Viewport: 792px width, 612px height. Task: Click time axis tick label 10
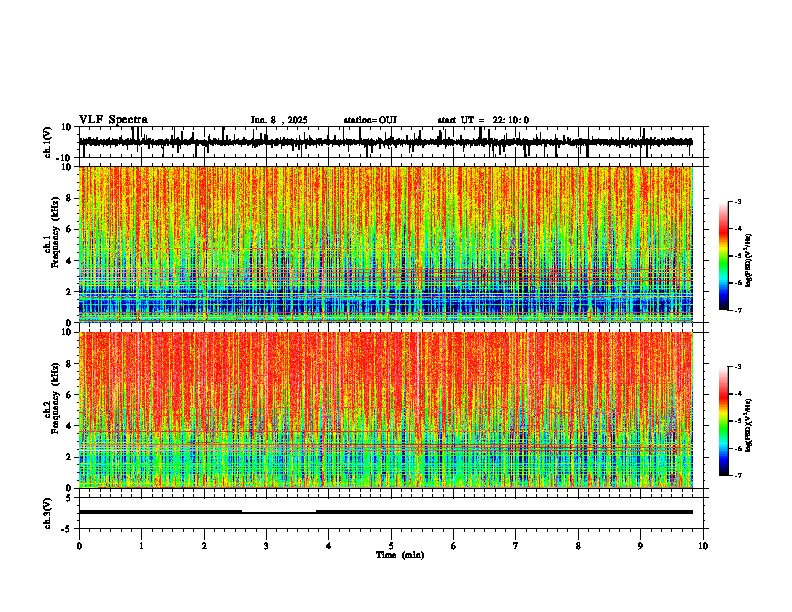(703, 545)
